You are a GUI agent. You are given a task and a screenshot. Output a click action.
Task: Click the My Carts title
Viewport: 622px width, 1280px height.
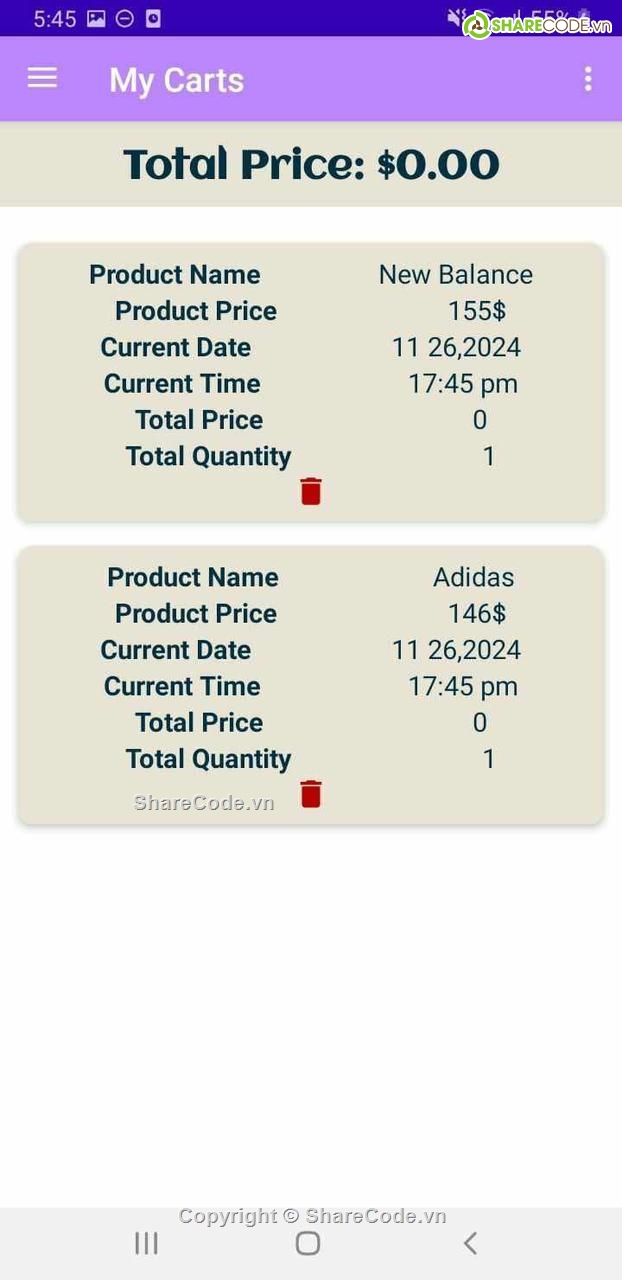point(176,80)
